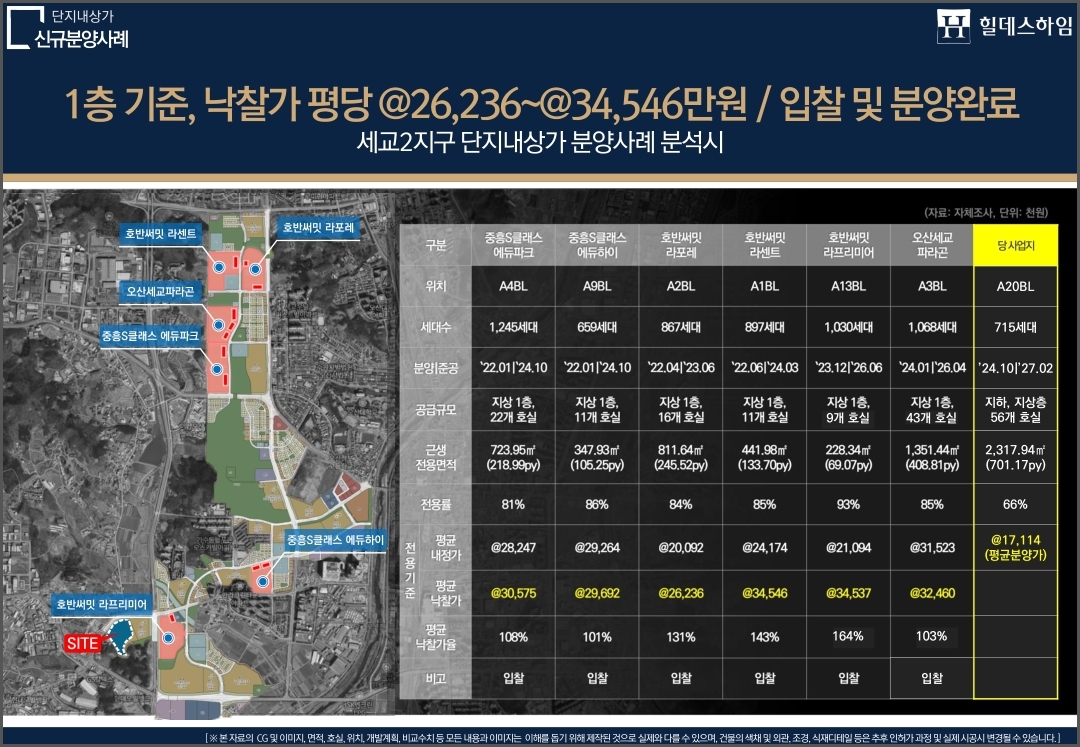Click the 근생 전용면적 row label
Image resolution: width=1080 pixels, height=747 pixels.
[436, 457]
